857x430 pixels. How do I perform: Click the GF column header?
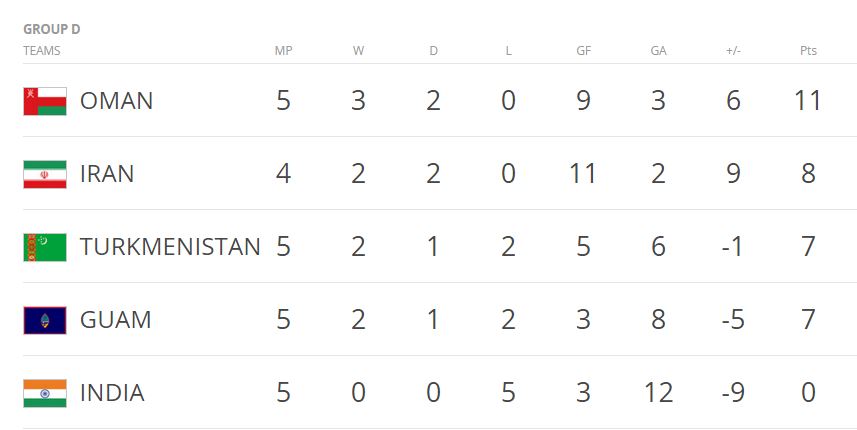[x=584, y=51]
